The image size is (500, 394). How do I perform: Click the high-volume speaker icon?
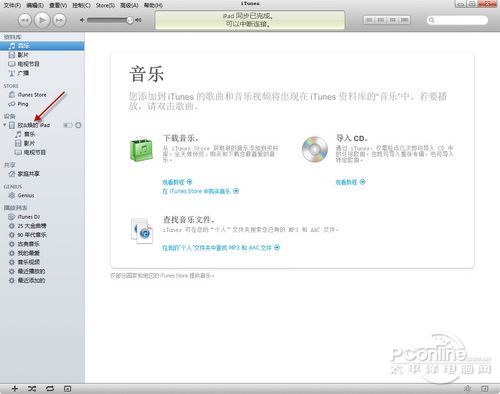(x=138, y=20)
